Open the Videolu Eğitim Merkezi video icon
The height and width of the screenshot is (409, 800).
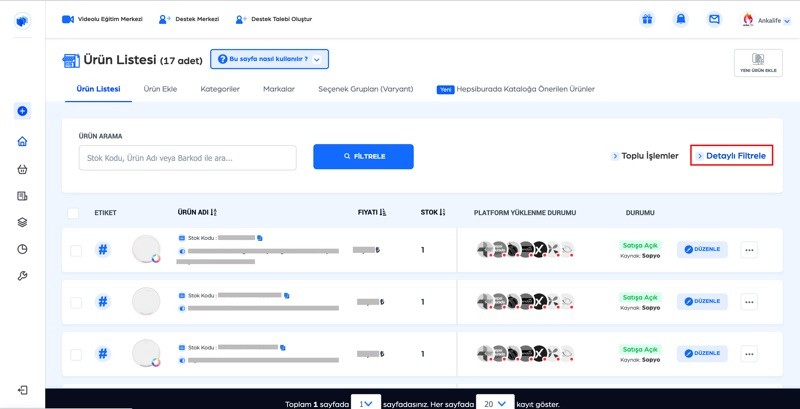point(68,19)
